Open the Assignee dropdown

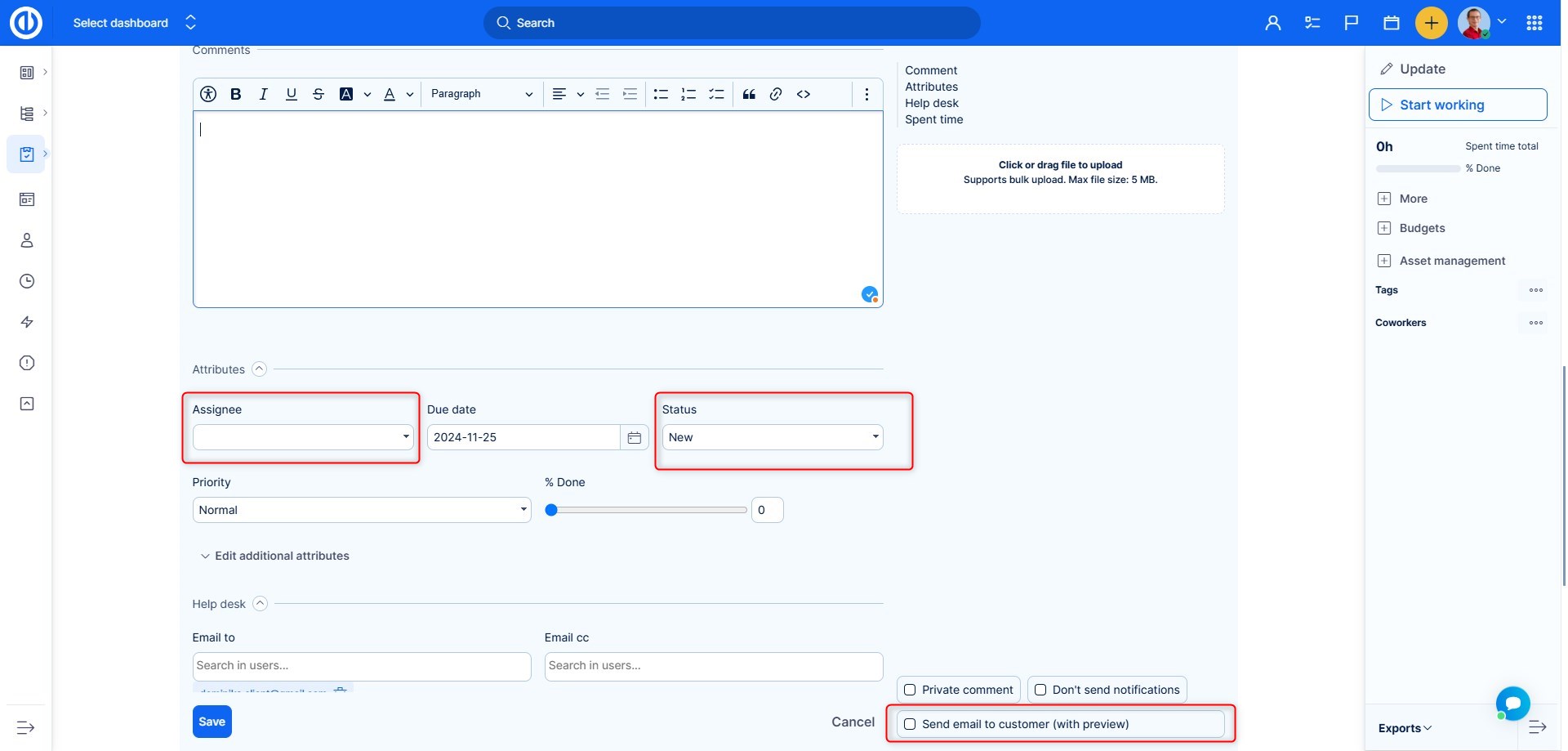[302, 437]
